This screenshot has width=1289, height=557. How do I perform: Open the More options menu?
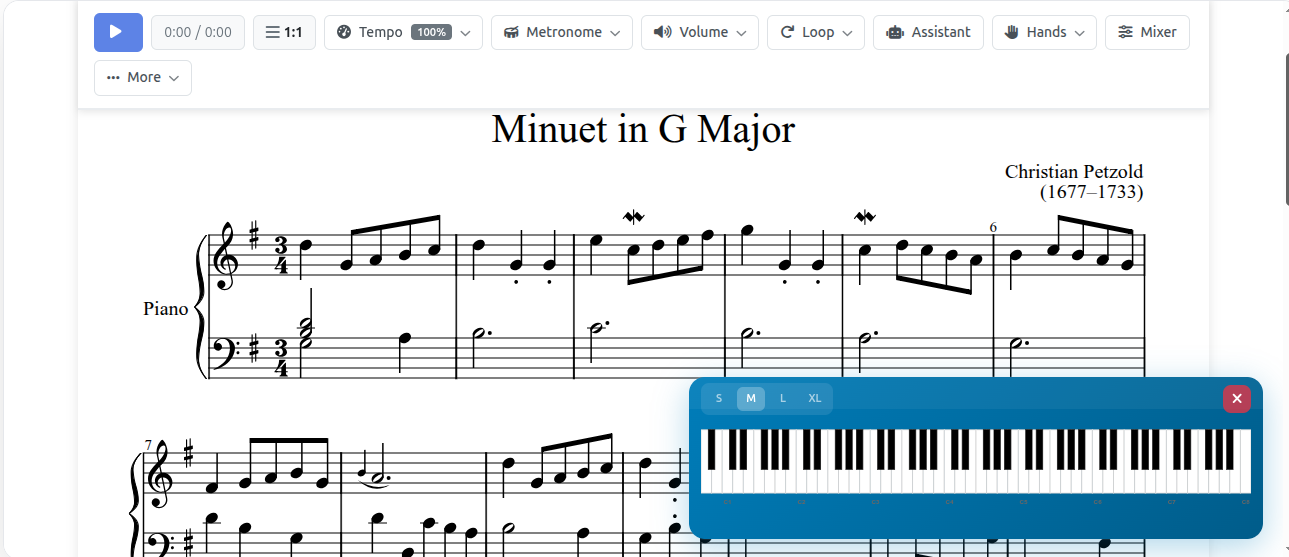(x=143, y=78)
